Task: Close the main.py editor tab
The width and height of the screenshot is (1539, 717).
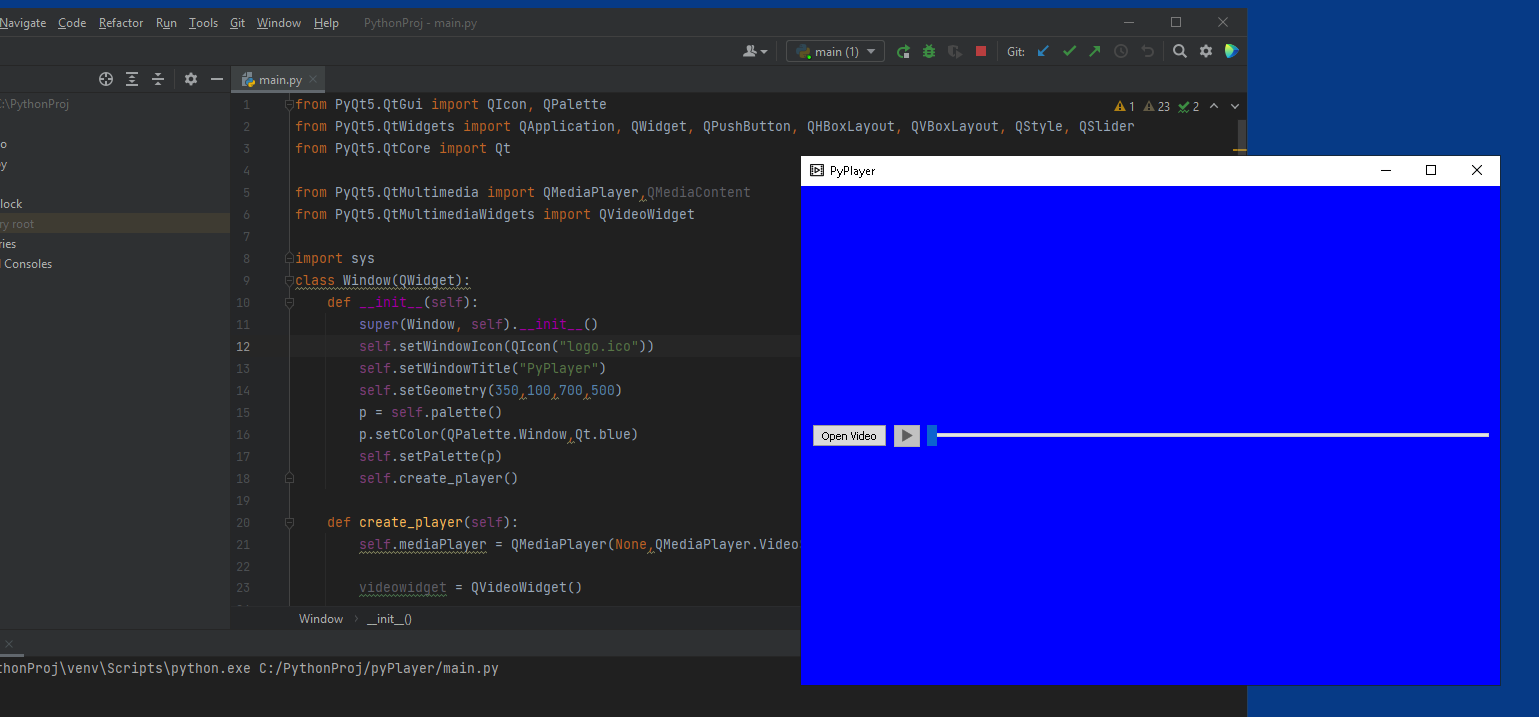Action: point(313,80)
